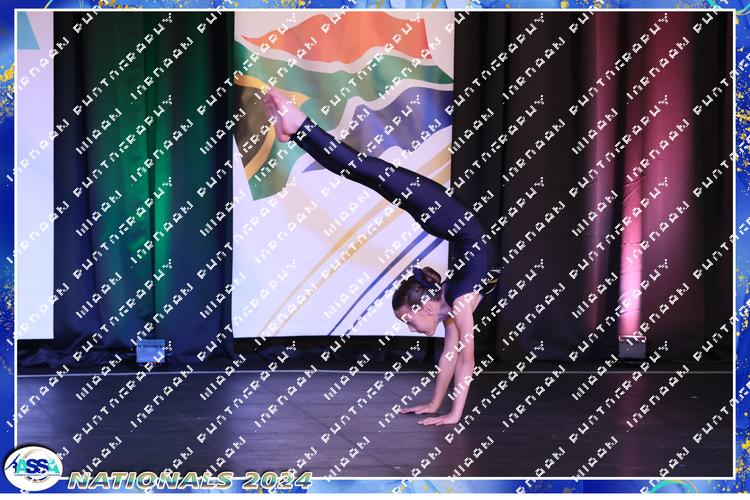Click the "NATIONALS 2024" caption text
Viewport: 750px width, 500px height.
click(x=190, y=480)
